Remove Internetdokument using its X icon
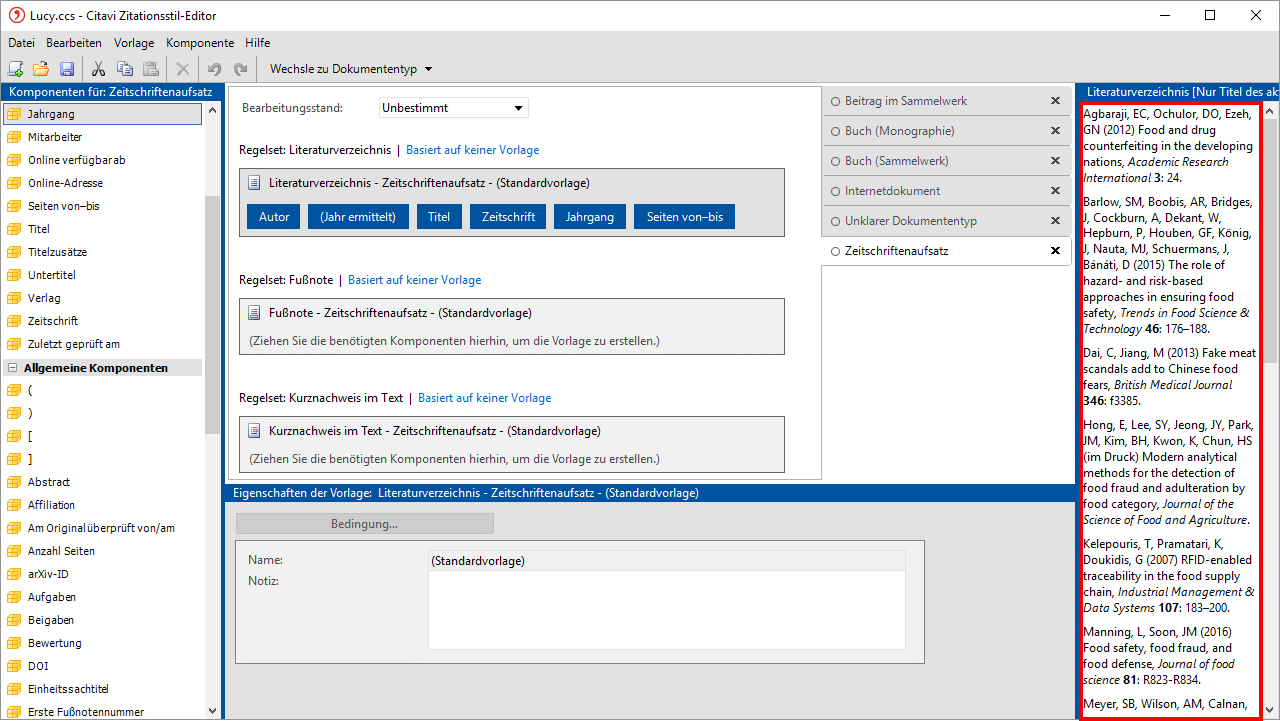Image resolution: width=1280 pixels, height=721 pixels. pyautogui.click(x=1055, y=191)
